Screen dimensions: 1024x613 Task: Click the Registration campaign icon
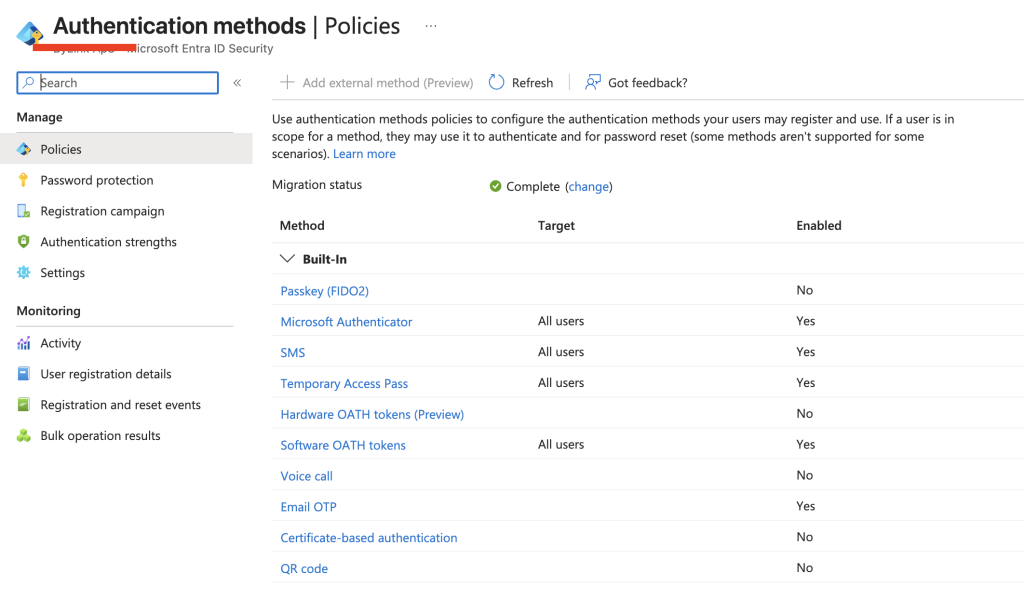(24, 211)
